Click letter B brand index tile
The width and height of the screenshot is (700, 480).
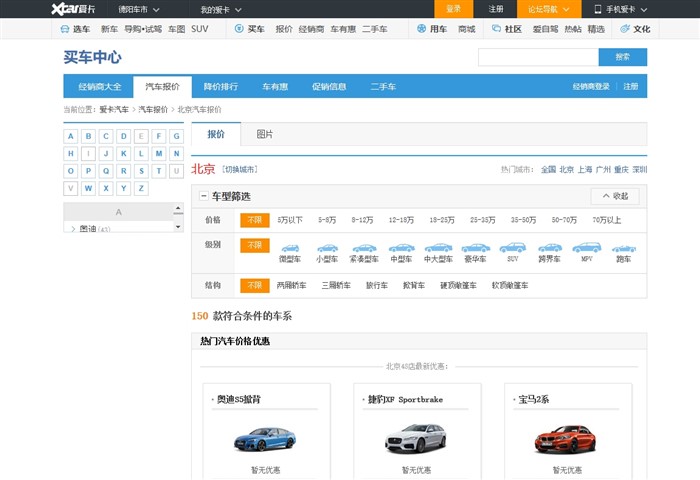point(88,136)
